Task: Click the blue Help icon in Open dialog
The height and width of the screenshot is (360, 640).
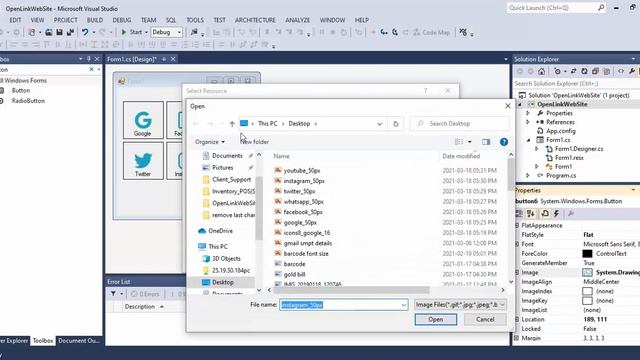Action: (504, 142)
